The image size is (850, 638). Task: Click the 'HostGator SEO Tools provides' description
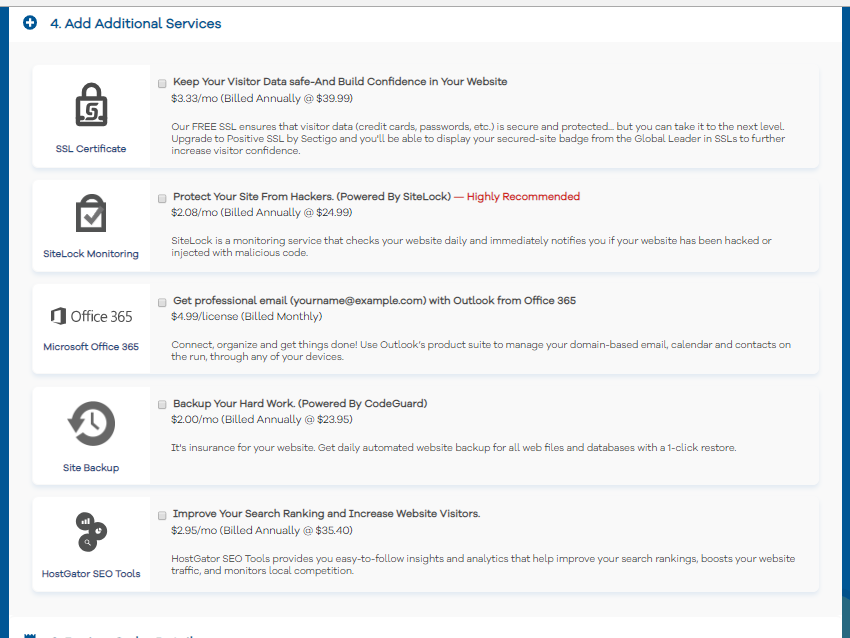tap(483, 565)
